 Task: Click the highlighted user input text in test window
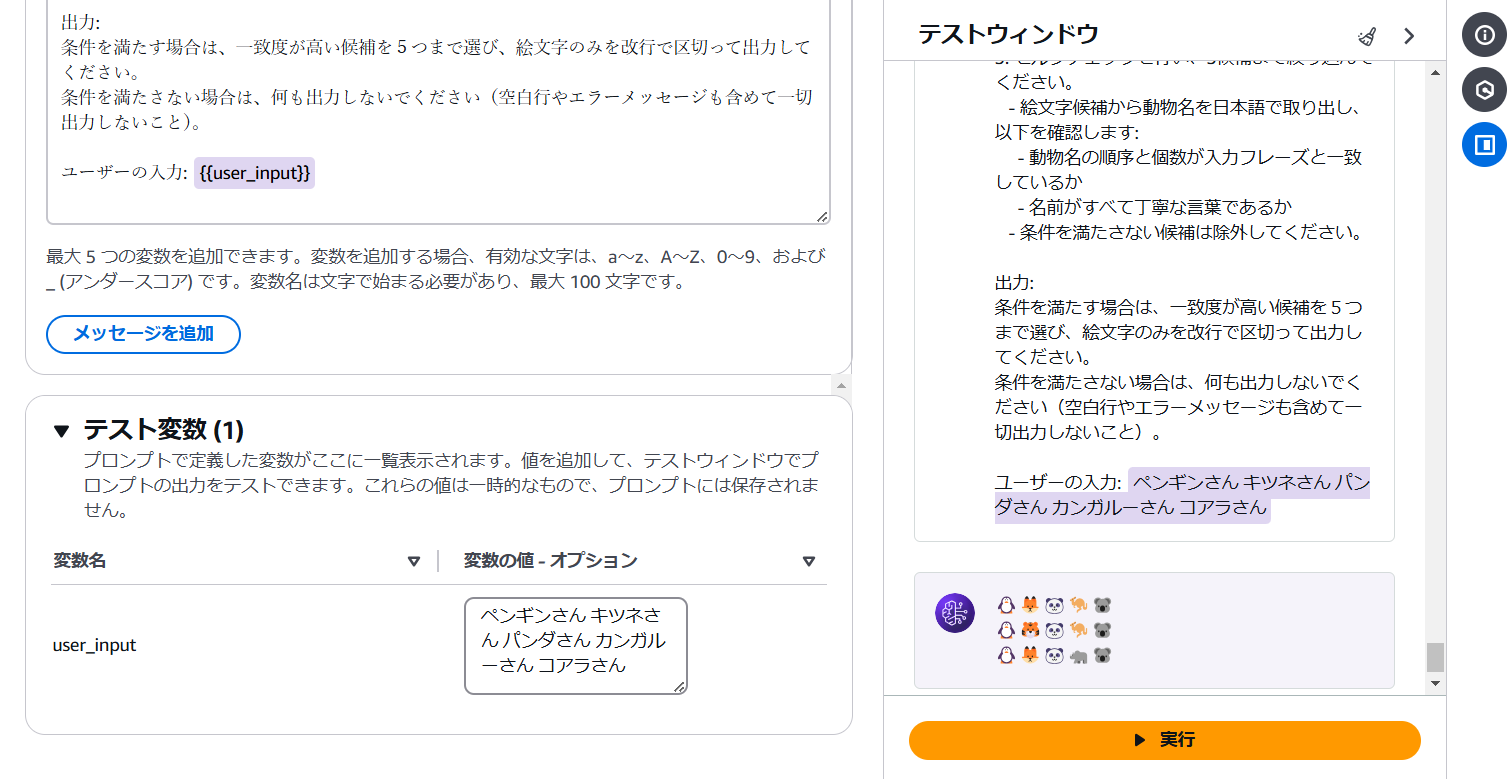point(1182,495)
